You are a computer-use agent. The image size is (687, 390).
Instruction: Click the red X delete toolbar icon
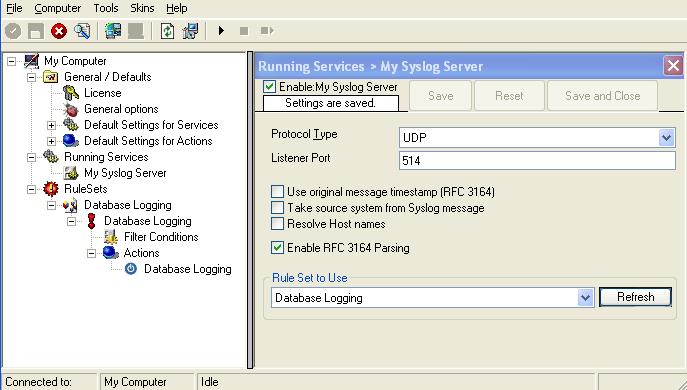59,31
